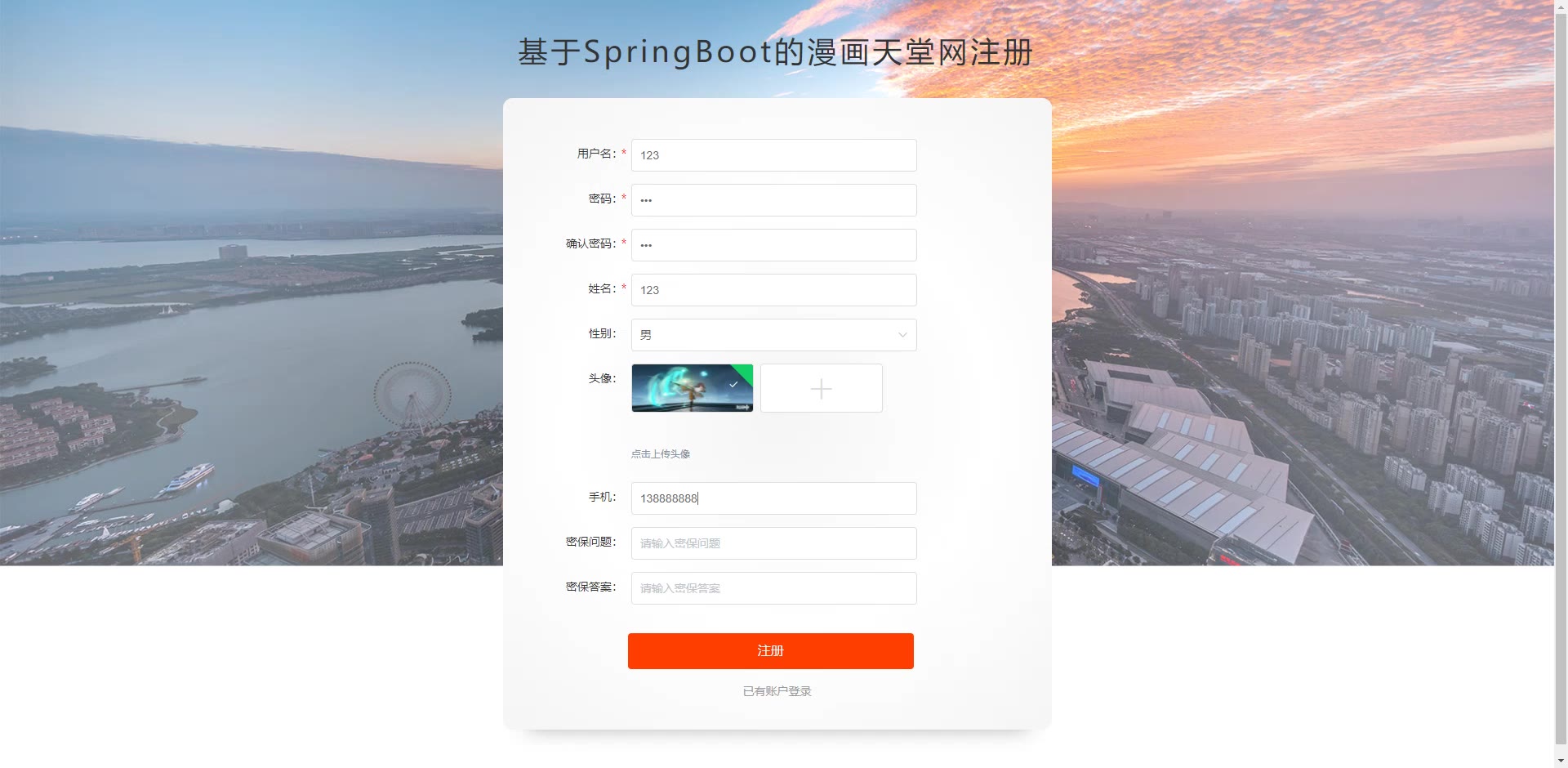Viewport: 1568px width, 768px height.
Task: Click the page scrollbar down arrow
Action: 1561,761
